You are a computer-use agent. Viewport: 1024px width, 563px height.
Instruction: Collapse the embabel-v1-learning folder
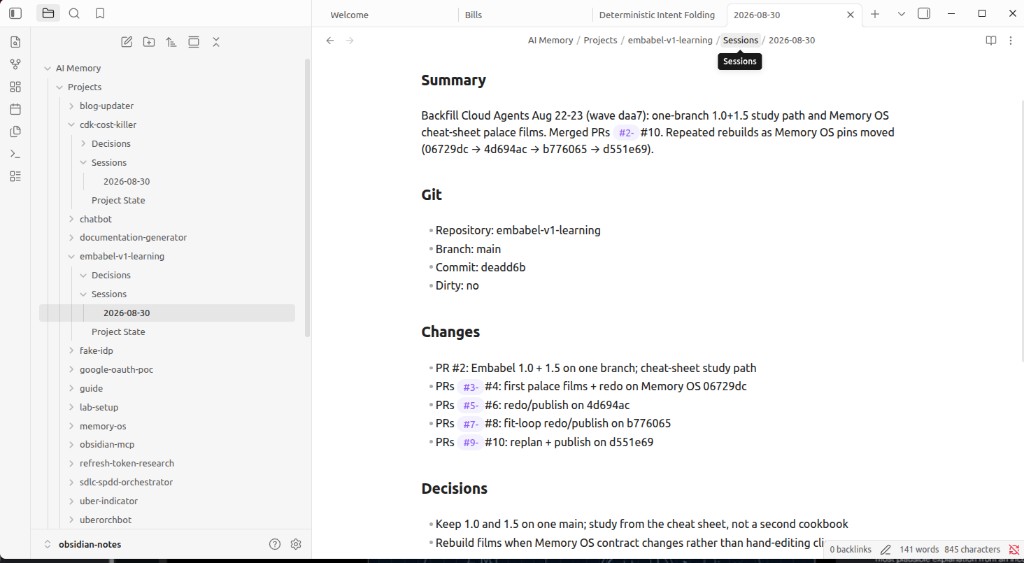pos(71,257)
